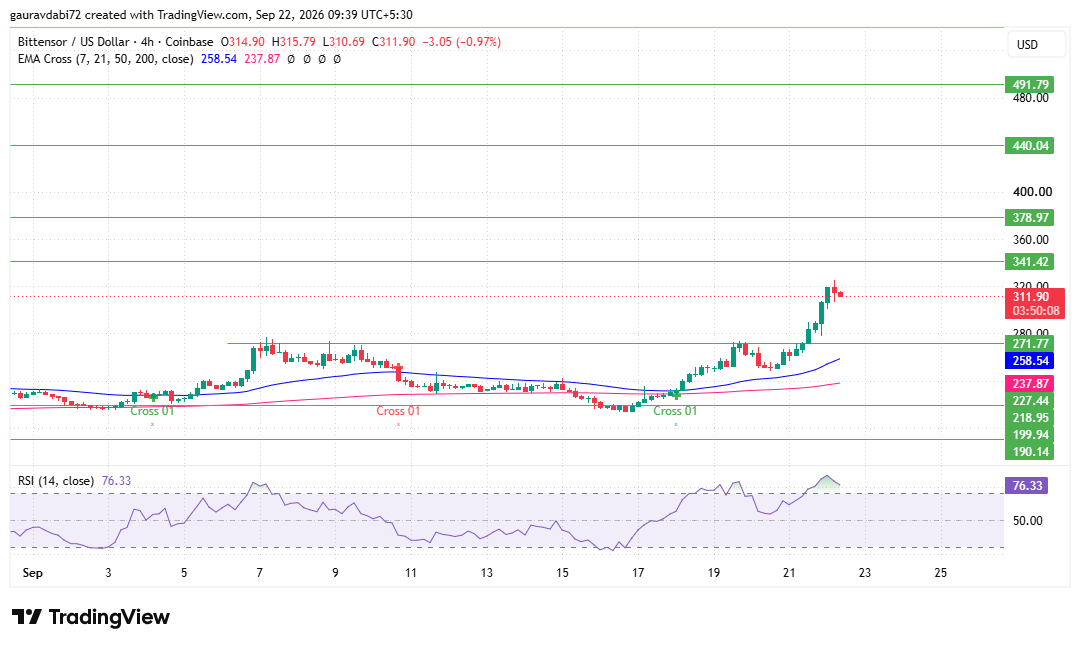Click the TradingView logo at bottom
Screen dimensions: 1080x647
[90, 617]
